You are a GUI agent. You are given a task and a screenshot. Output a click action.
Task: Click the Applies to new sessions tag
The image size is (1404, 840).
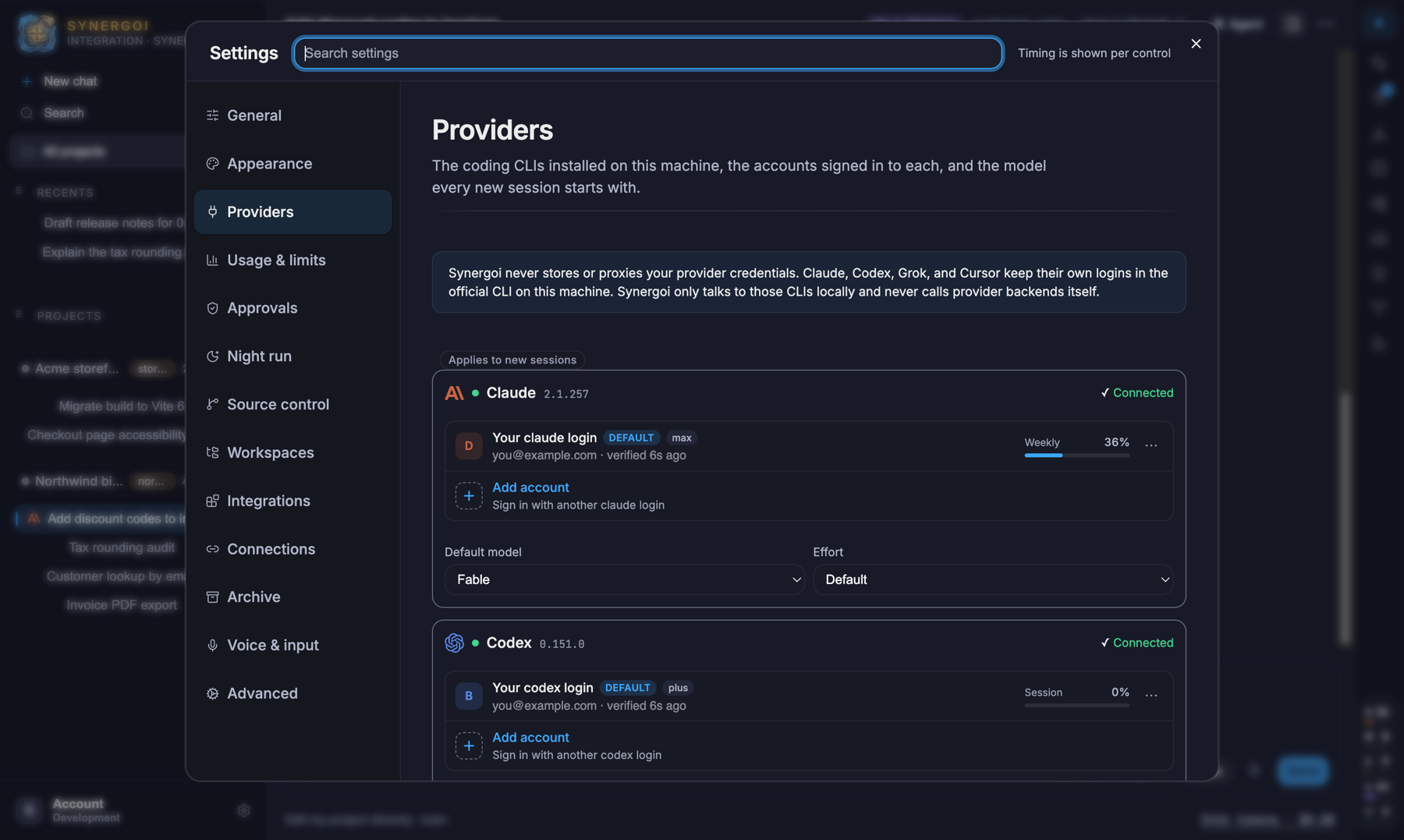tap(512, 360)
